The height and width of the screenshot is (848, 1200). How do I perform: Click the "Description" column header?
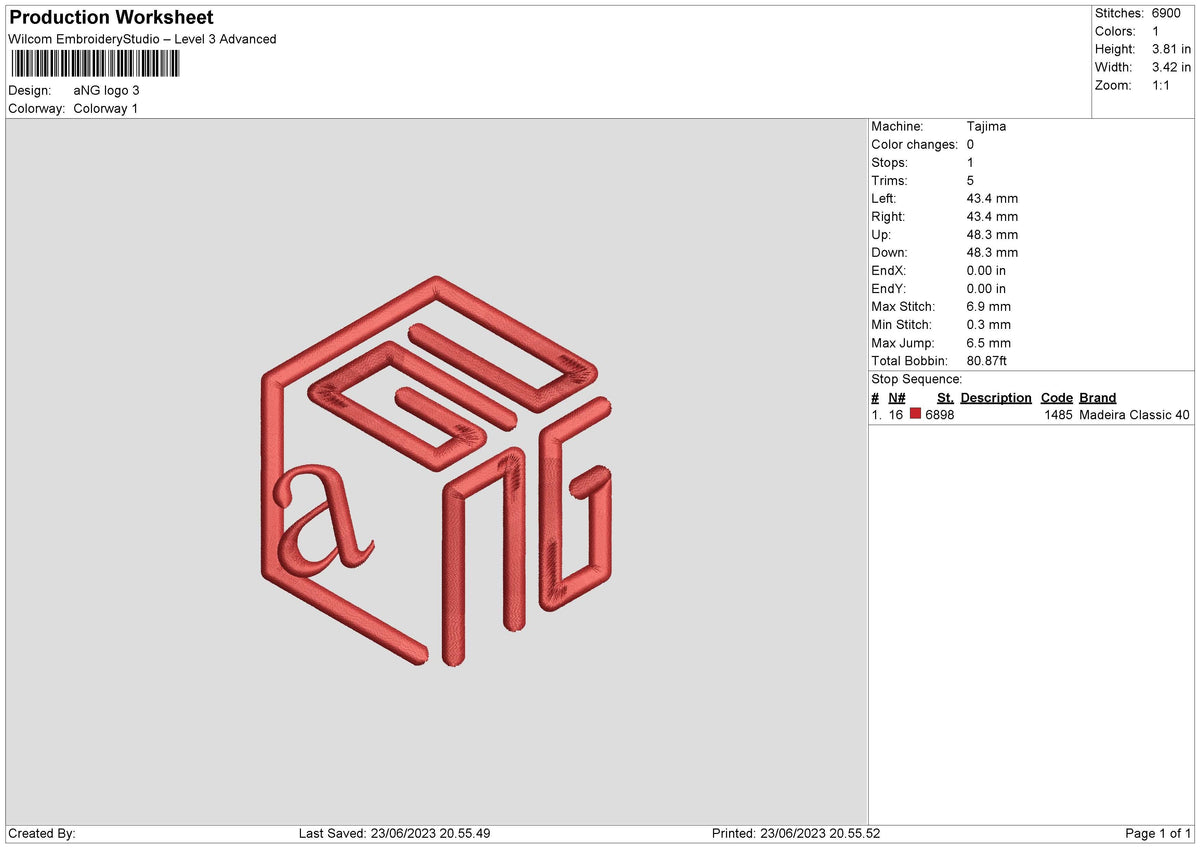coord(996,397)
